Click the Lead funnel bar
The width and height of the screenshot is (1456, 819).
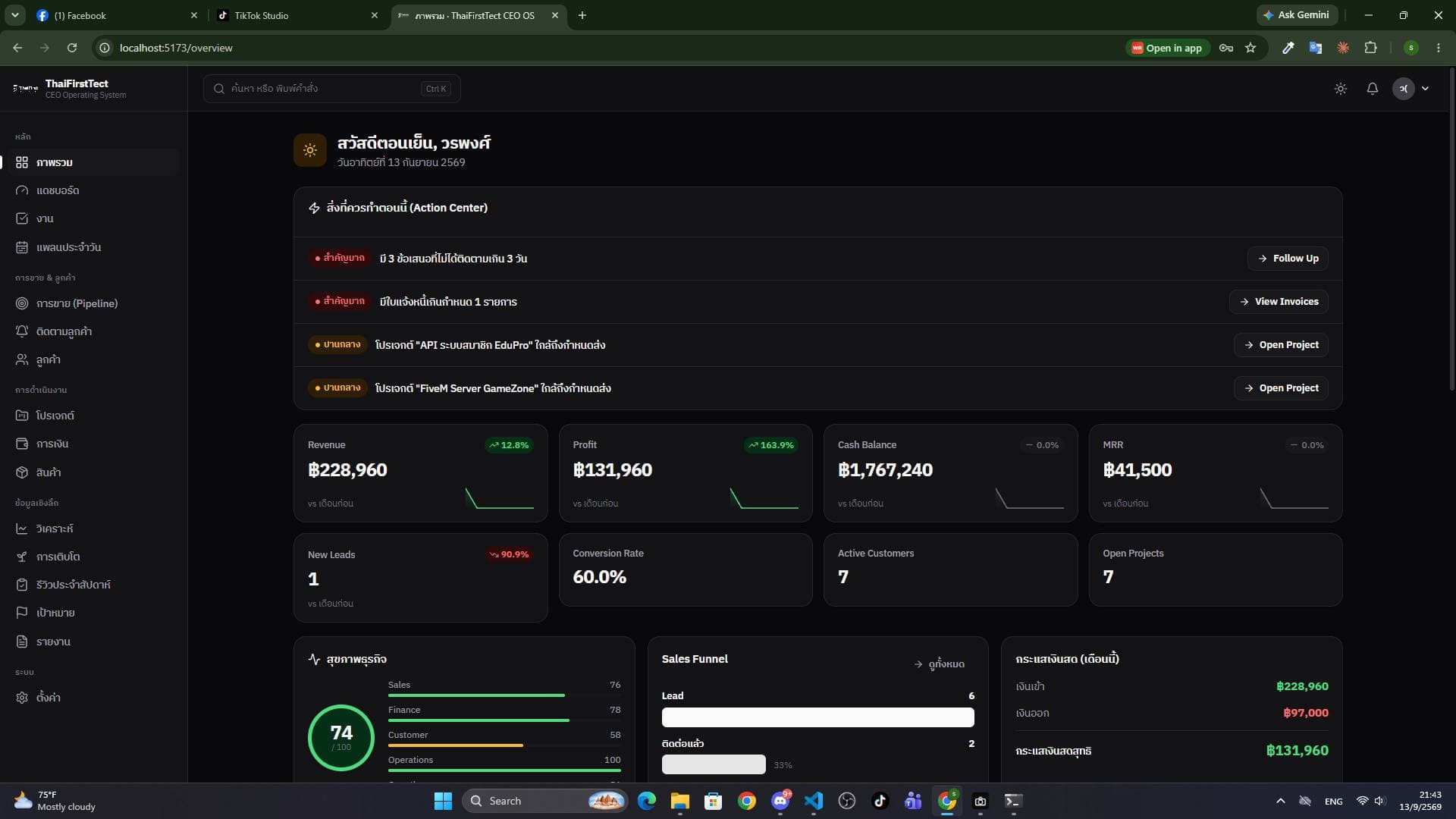pyautogui.click(x=817, y=717)
